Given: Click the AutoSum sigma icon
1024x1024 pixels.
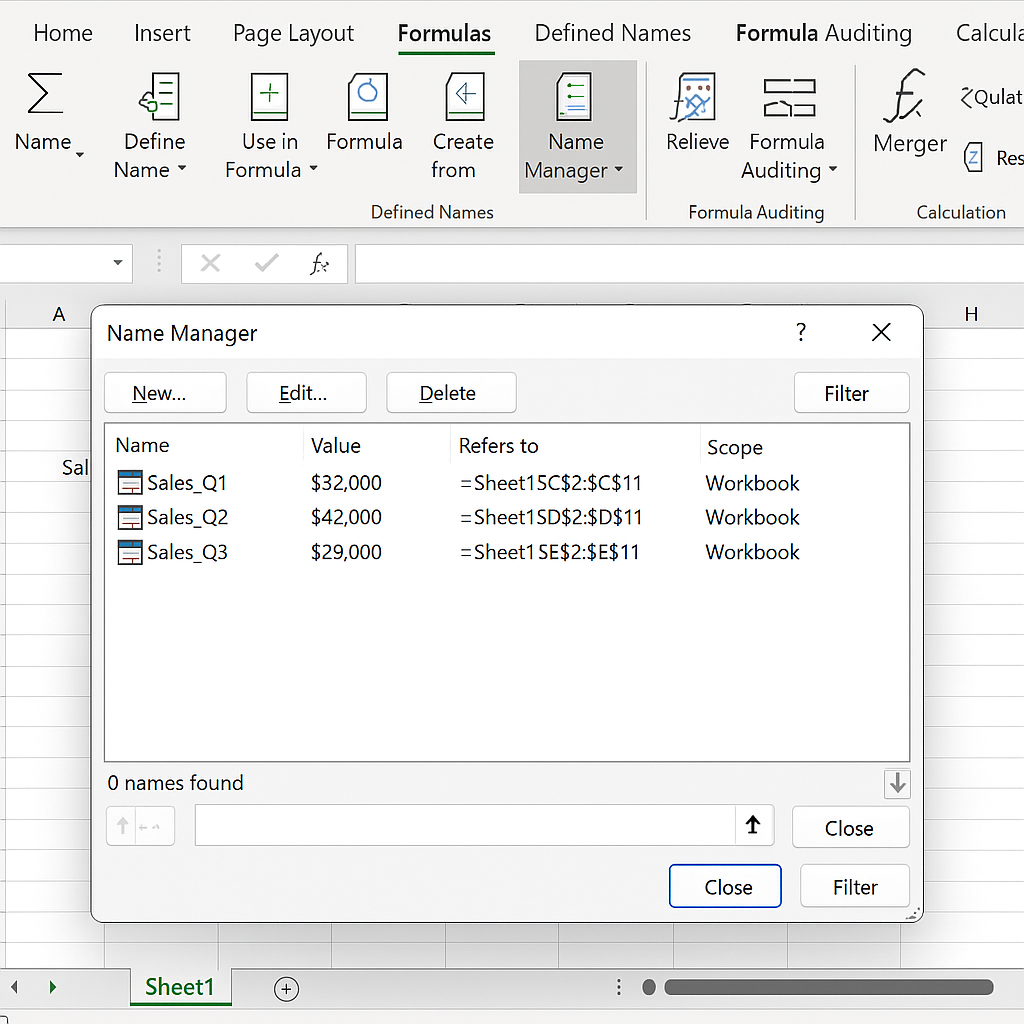Looking at the screenshot, I should tap(45, 93).
